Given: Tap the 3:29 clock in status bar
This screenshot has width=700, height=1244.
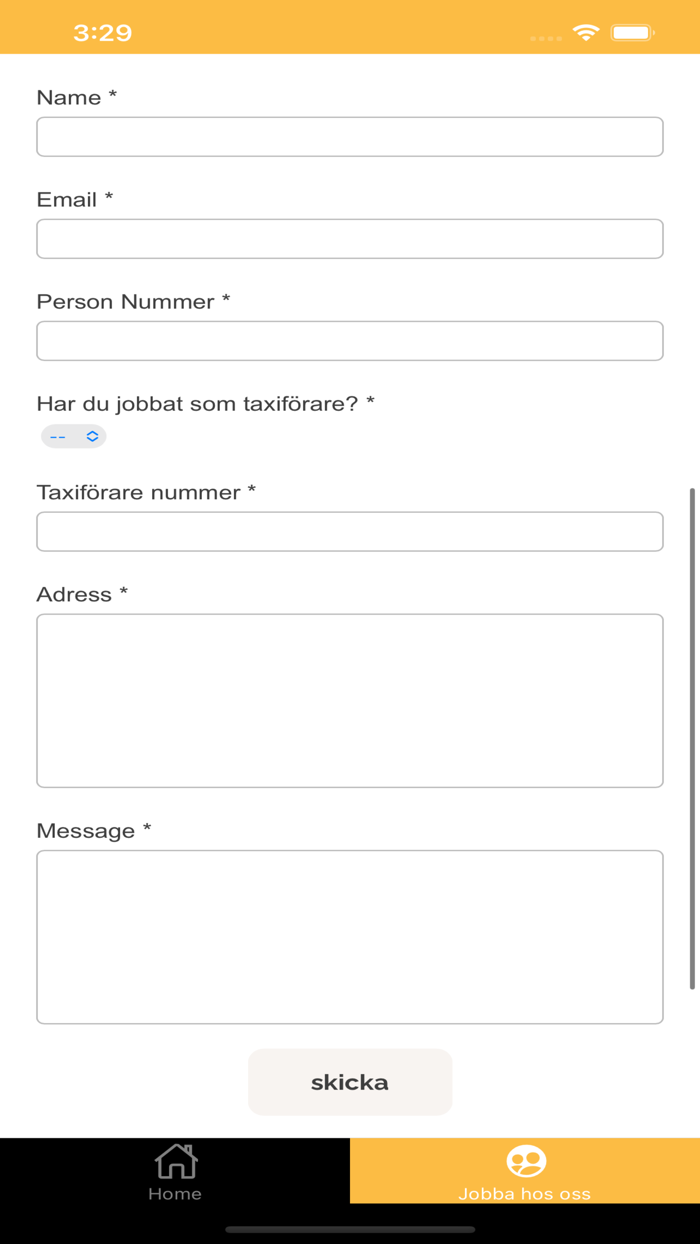Looking at the screenshot, I should coord(102,33).
